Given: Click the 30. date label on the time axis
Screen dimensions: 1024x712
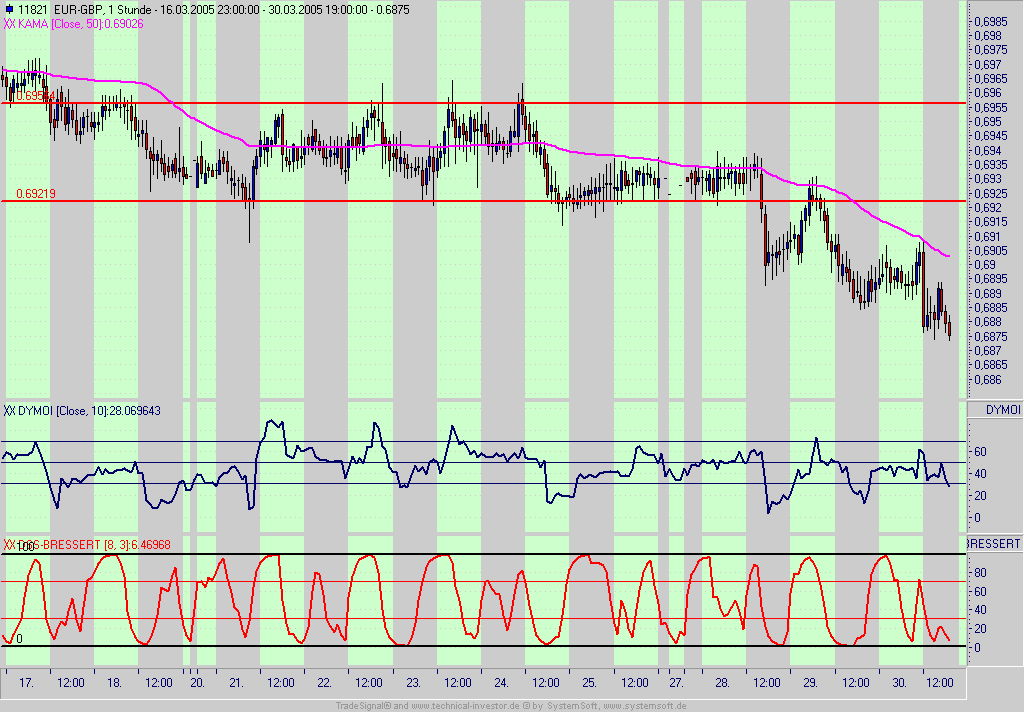Looking at the screenshot, I should click(899, 683).
